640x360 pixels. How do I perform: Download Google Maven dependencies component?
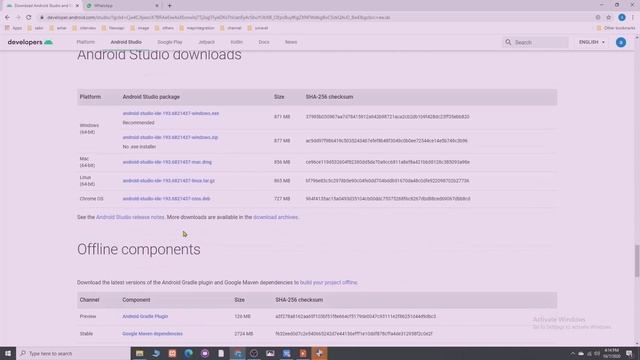tap(152, 333)
